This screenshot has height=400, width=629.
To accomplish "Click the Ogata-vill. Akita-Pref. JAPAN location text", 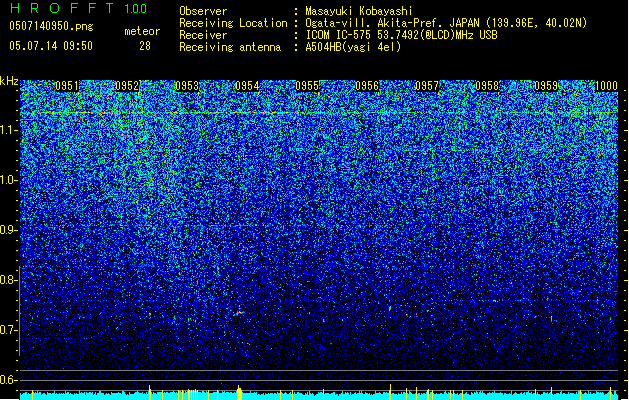I will pyautogui.click(x=446, y=23).
